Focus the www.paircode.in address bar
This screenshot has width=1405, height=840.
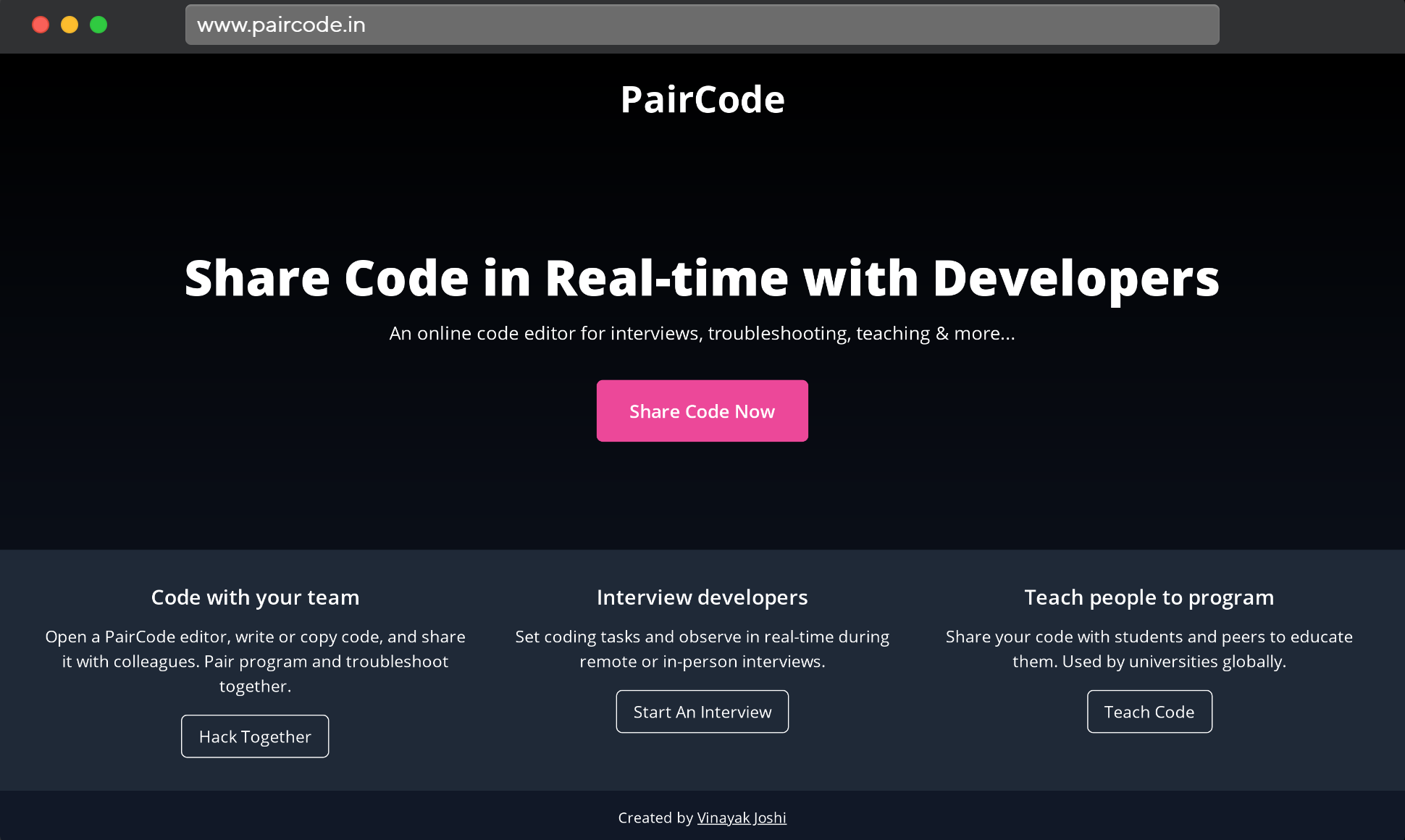(x=702, y=25)
